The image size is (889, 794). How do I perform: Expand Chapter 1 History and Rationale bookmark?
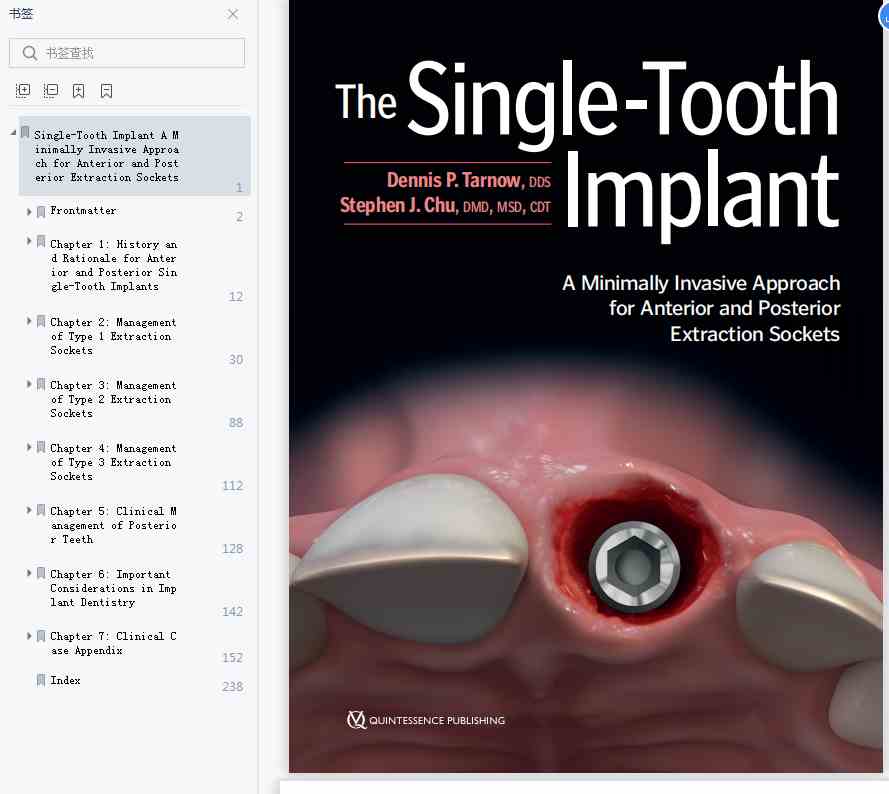(x=29, y=241)
